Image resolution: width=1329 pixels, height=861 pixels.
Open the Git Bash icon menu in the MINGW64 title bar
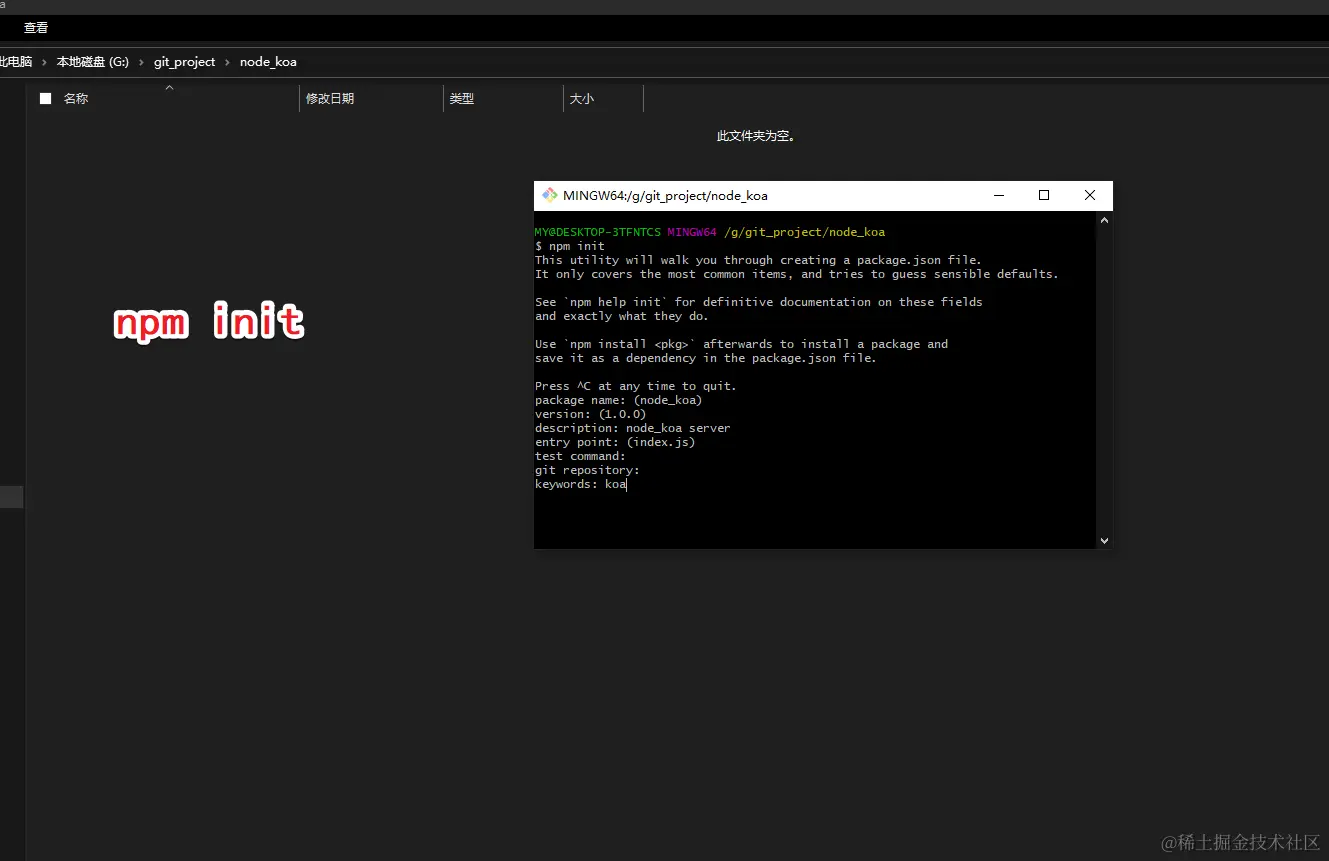[x=549, y=195]
